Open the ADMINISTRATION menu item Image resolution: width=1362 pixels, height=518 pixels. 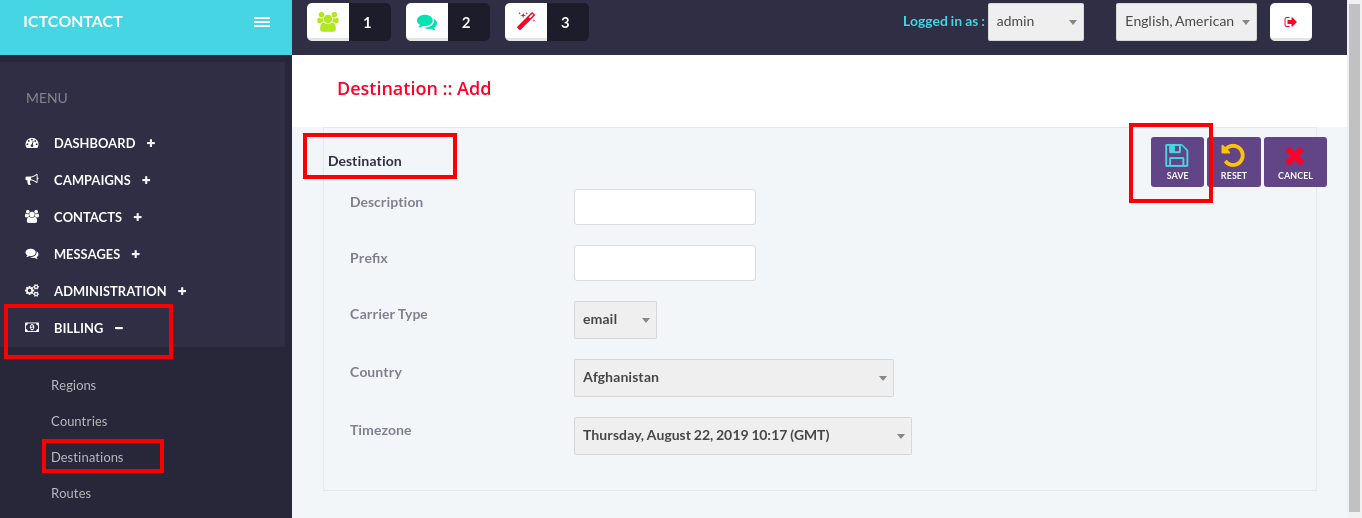[x=110, y=291]
